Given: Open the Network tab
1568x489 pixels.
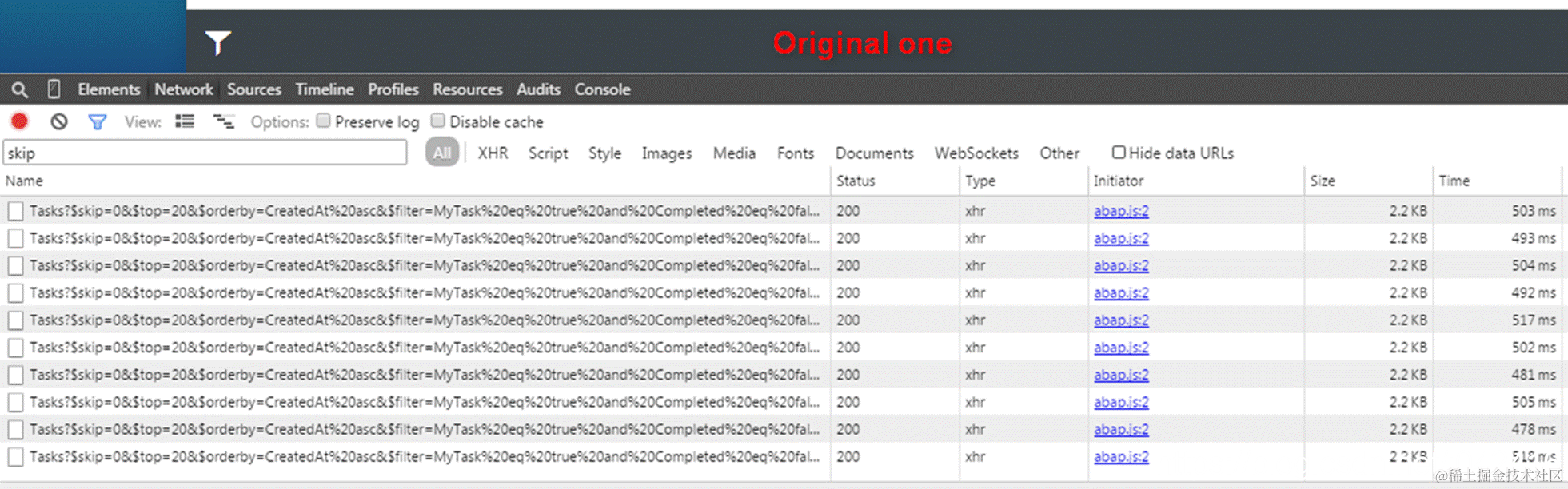Looking at the screenshot, I should pos(184,89).
